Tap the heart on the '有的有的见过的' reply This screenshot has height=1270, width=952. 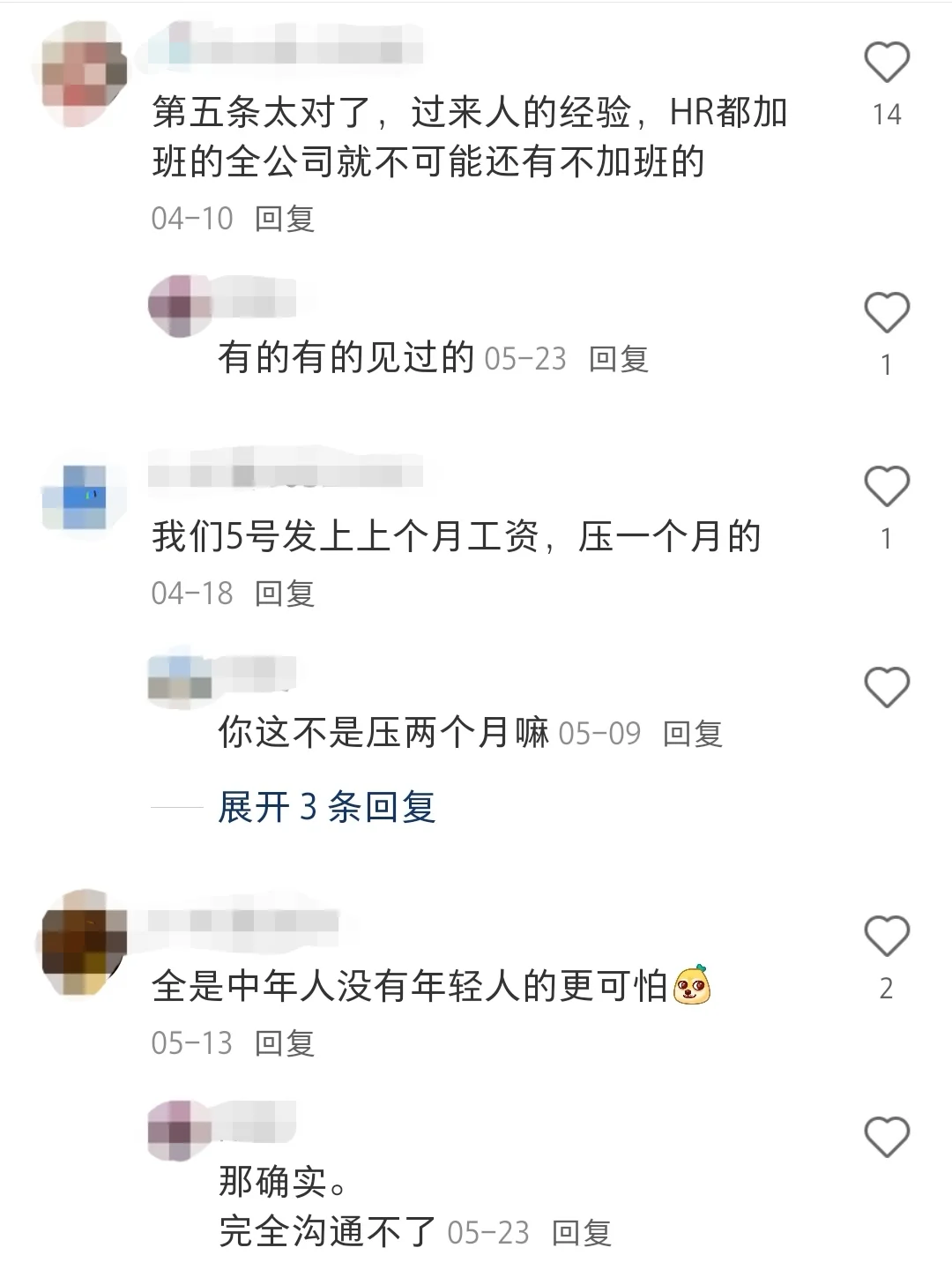(x=886, y=313)
